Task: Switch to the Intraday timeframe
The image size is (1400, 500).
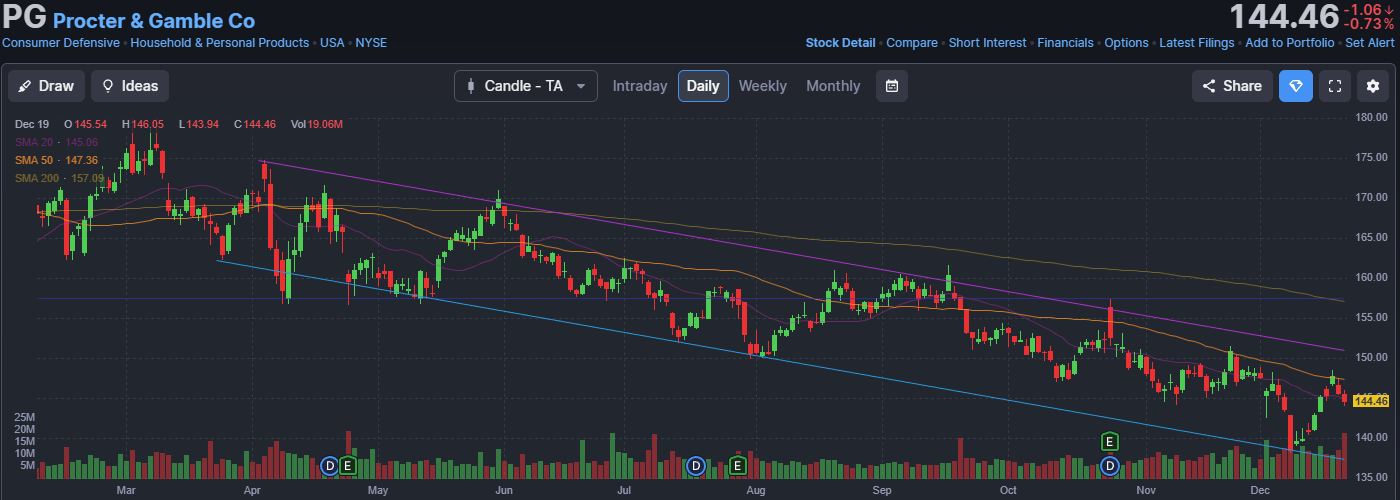Action: 640,86
